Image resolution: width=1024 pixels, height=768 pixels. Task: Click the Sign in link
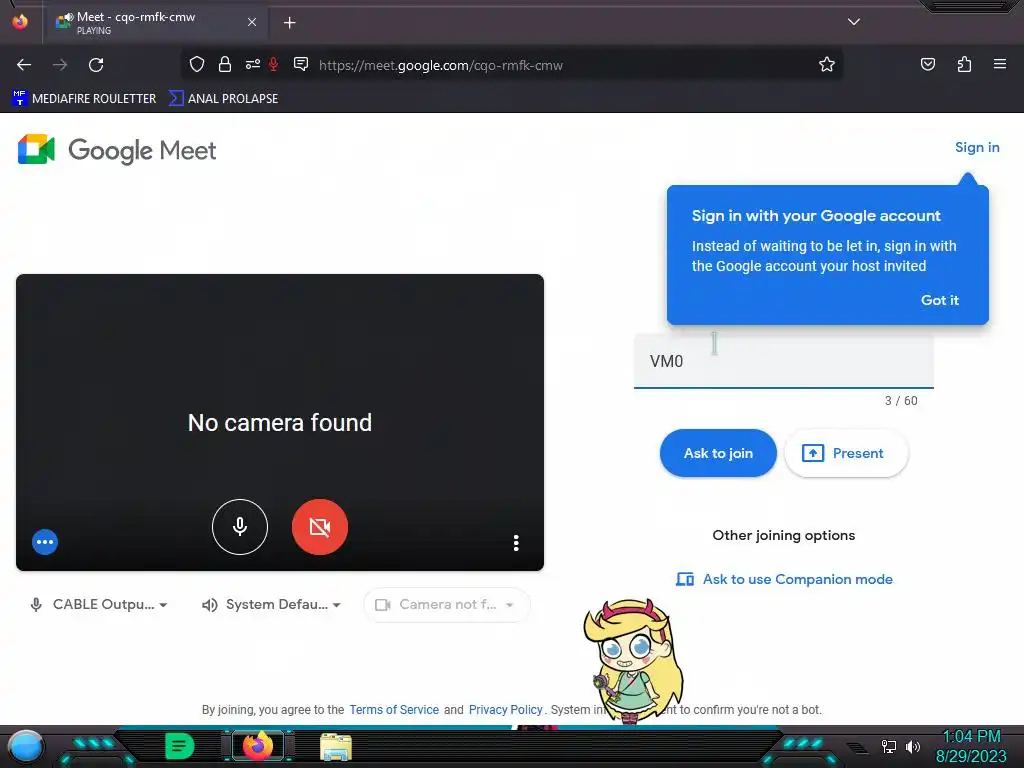[x=977, y=147]
